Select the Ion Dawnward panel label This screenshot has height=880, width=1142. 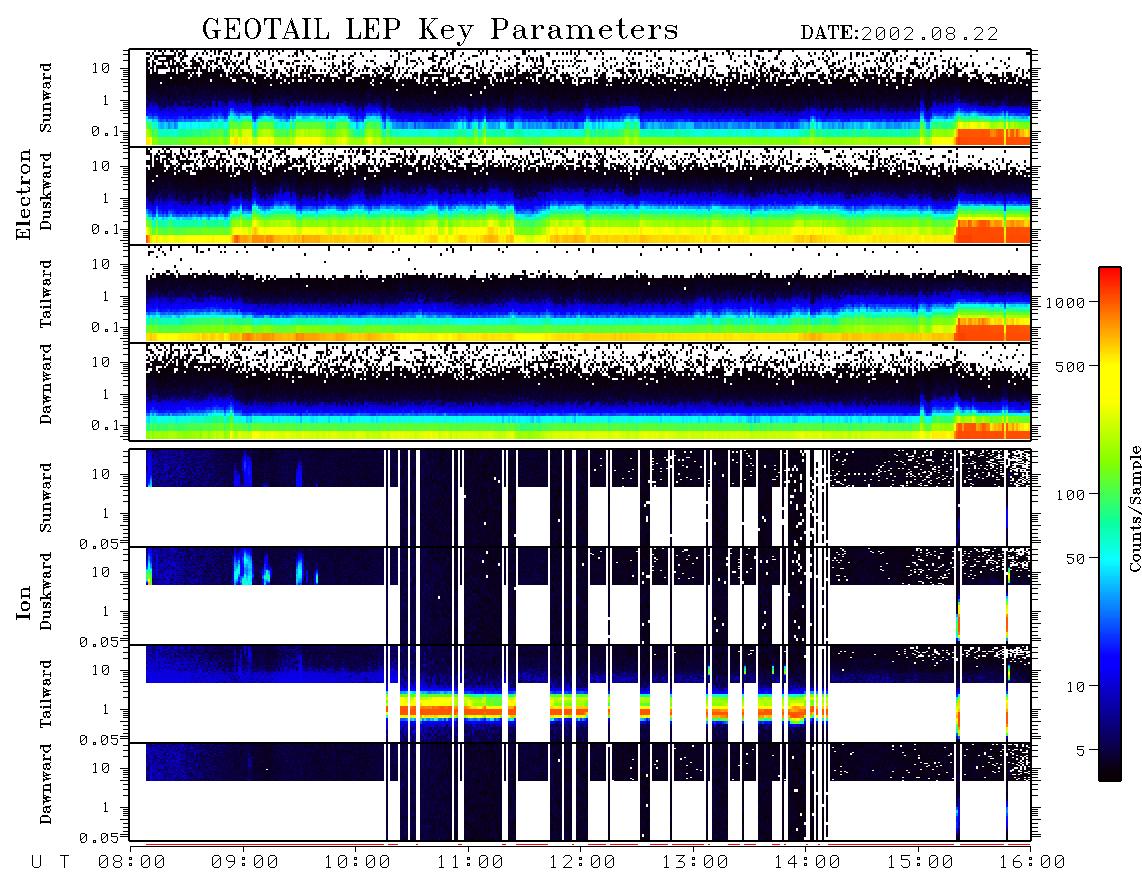coord(46,784)
